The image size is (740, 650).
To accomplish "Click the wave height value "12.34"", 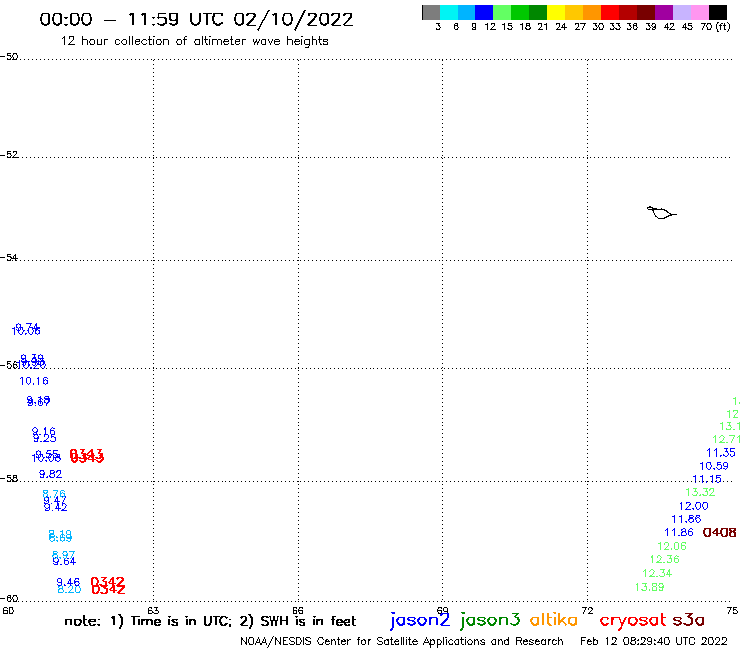I will [x=657, y=573].
